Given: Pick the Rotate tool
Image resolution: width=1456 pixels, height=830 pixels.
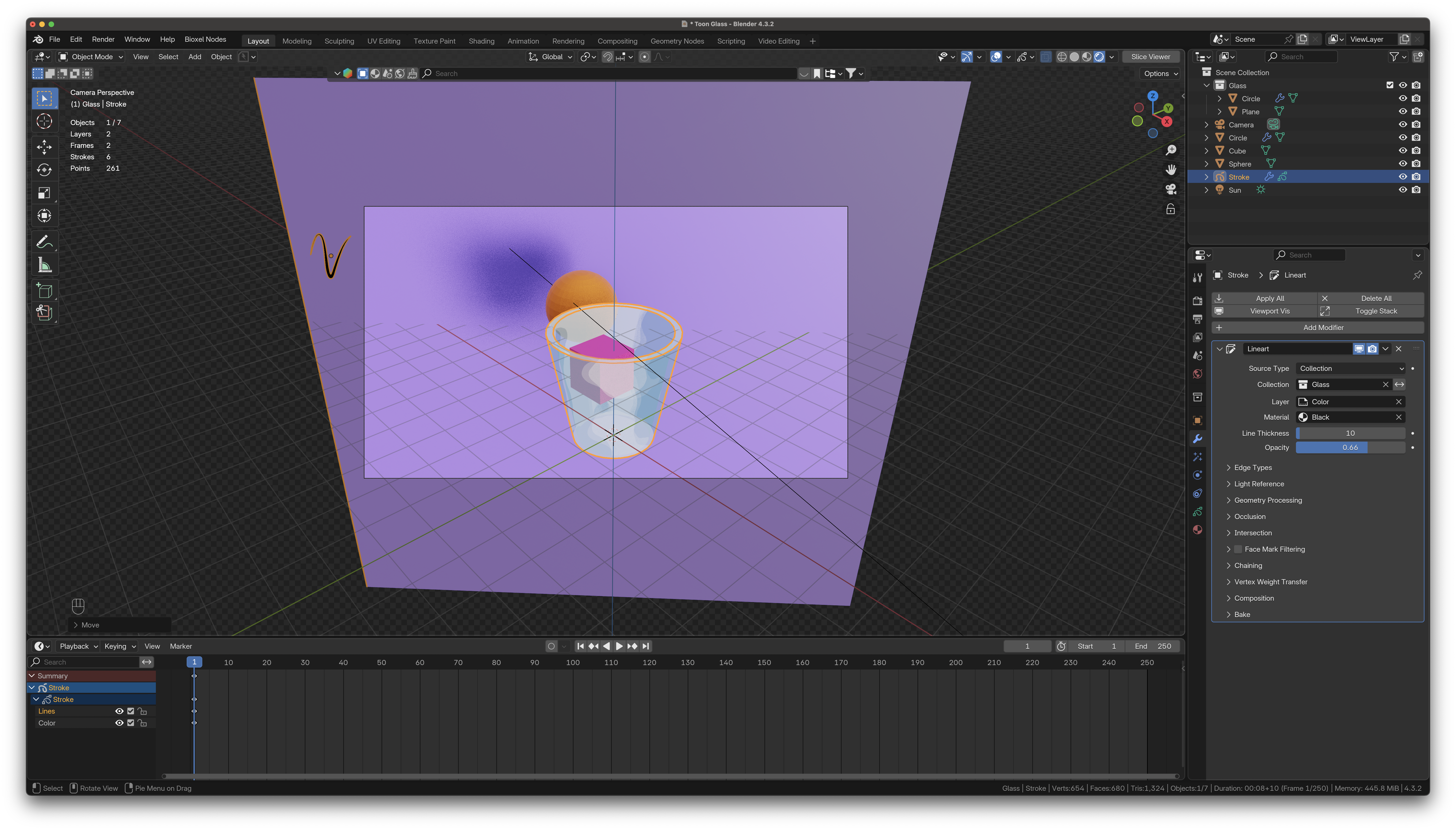Looking at the screenshot, I should point(45,170).
